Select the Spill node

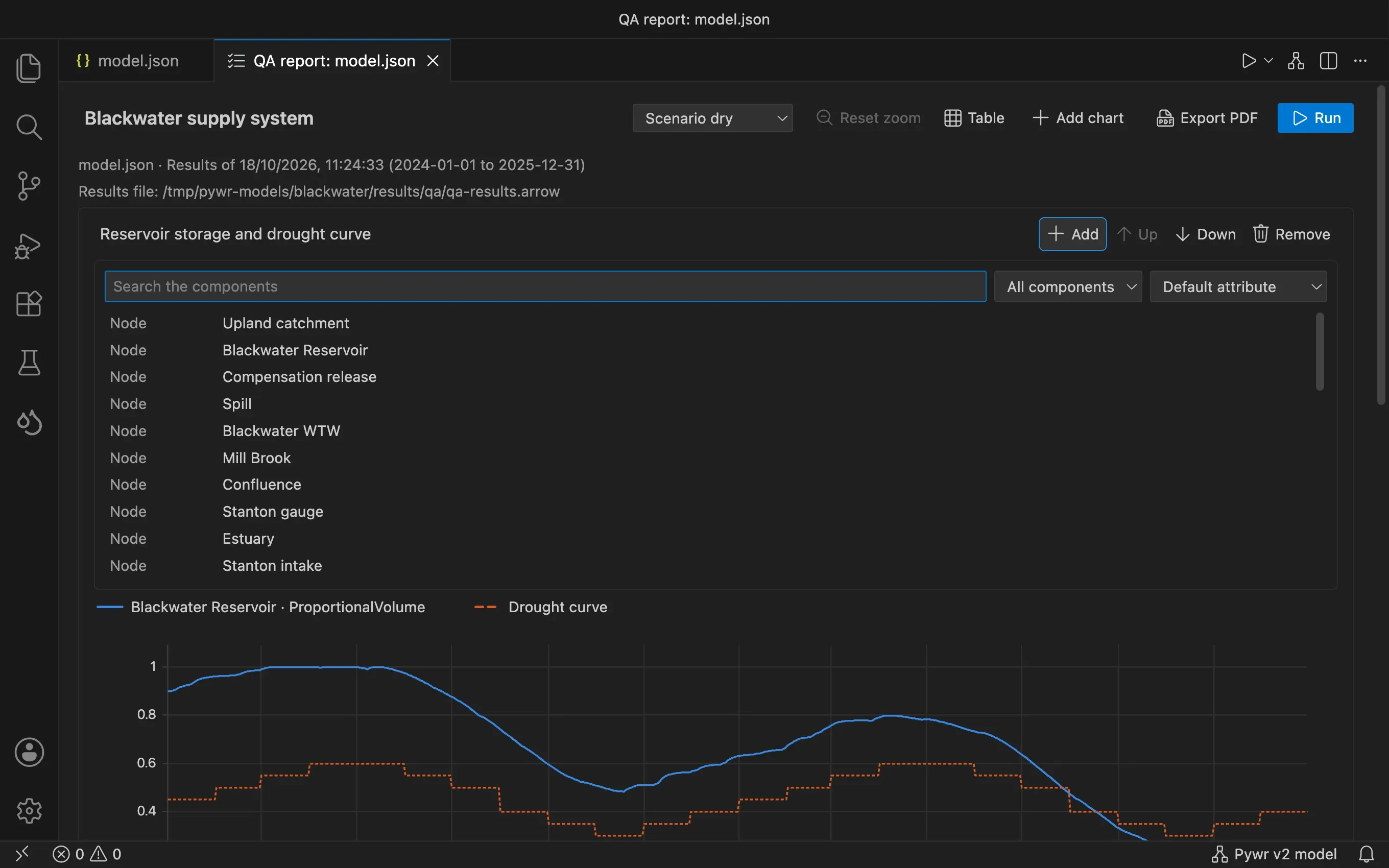(x=709, y=404)
